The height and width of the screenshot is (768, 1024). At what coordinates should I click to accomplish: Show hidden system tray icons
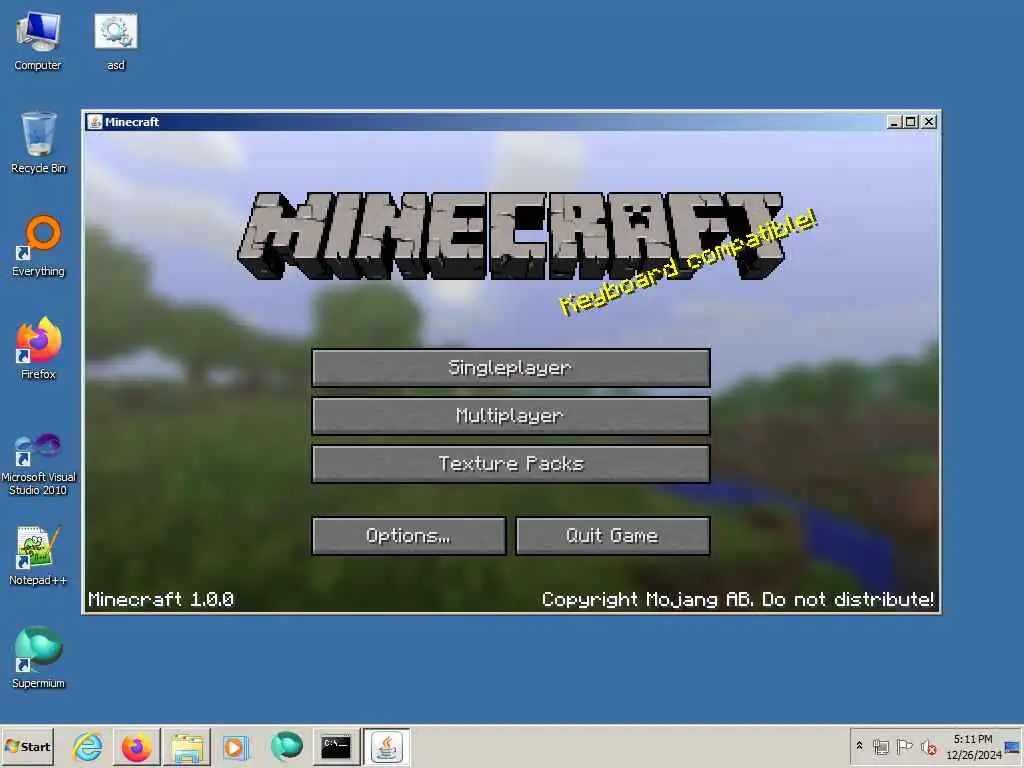pos(859,746)
